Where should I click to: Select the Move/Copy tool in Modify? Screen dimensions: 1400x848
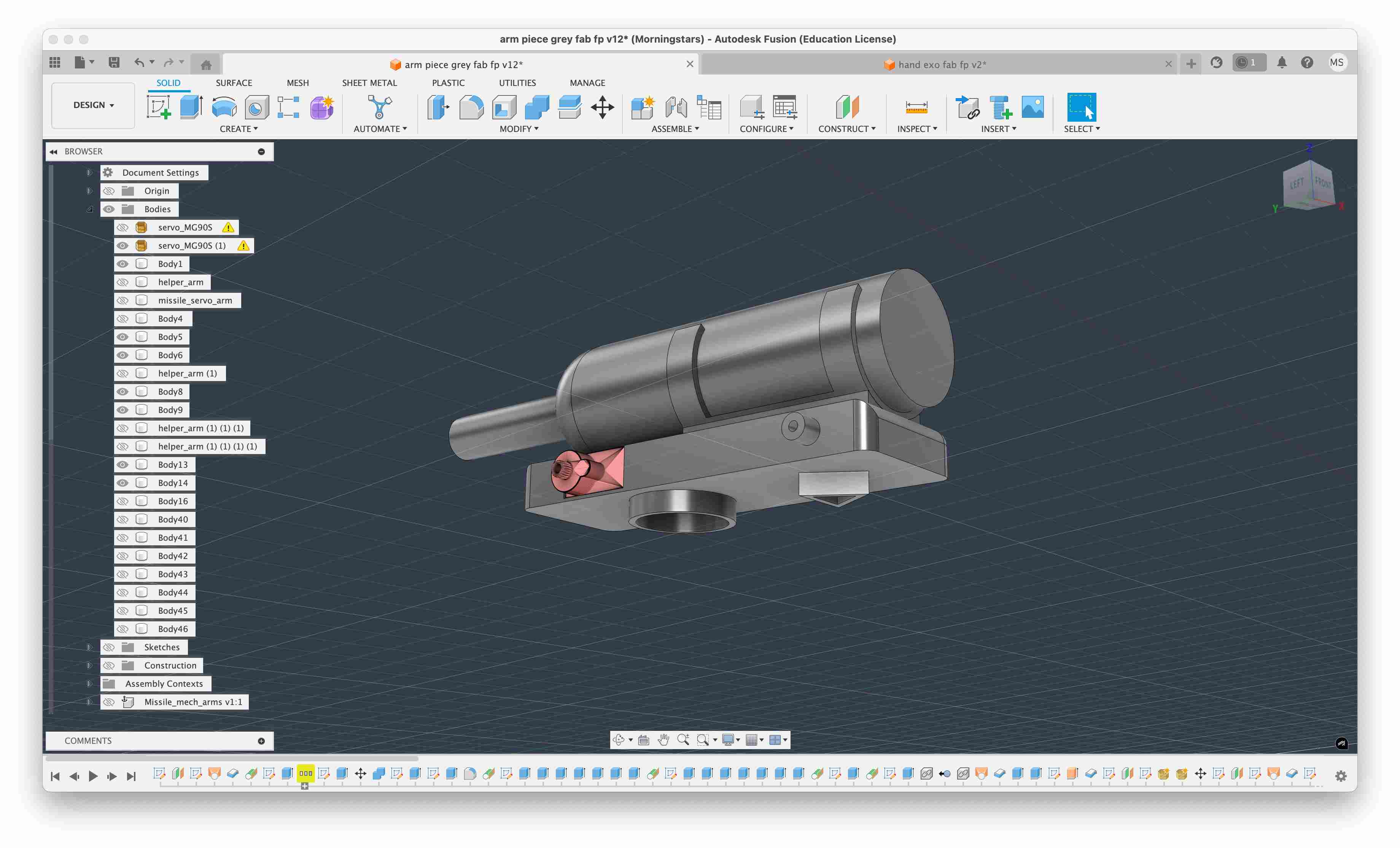[602, 107]
